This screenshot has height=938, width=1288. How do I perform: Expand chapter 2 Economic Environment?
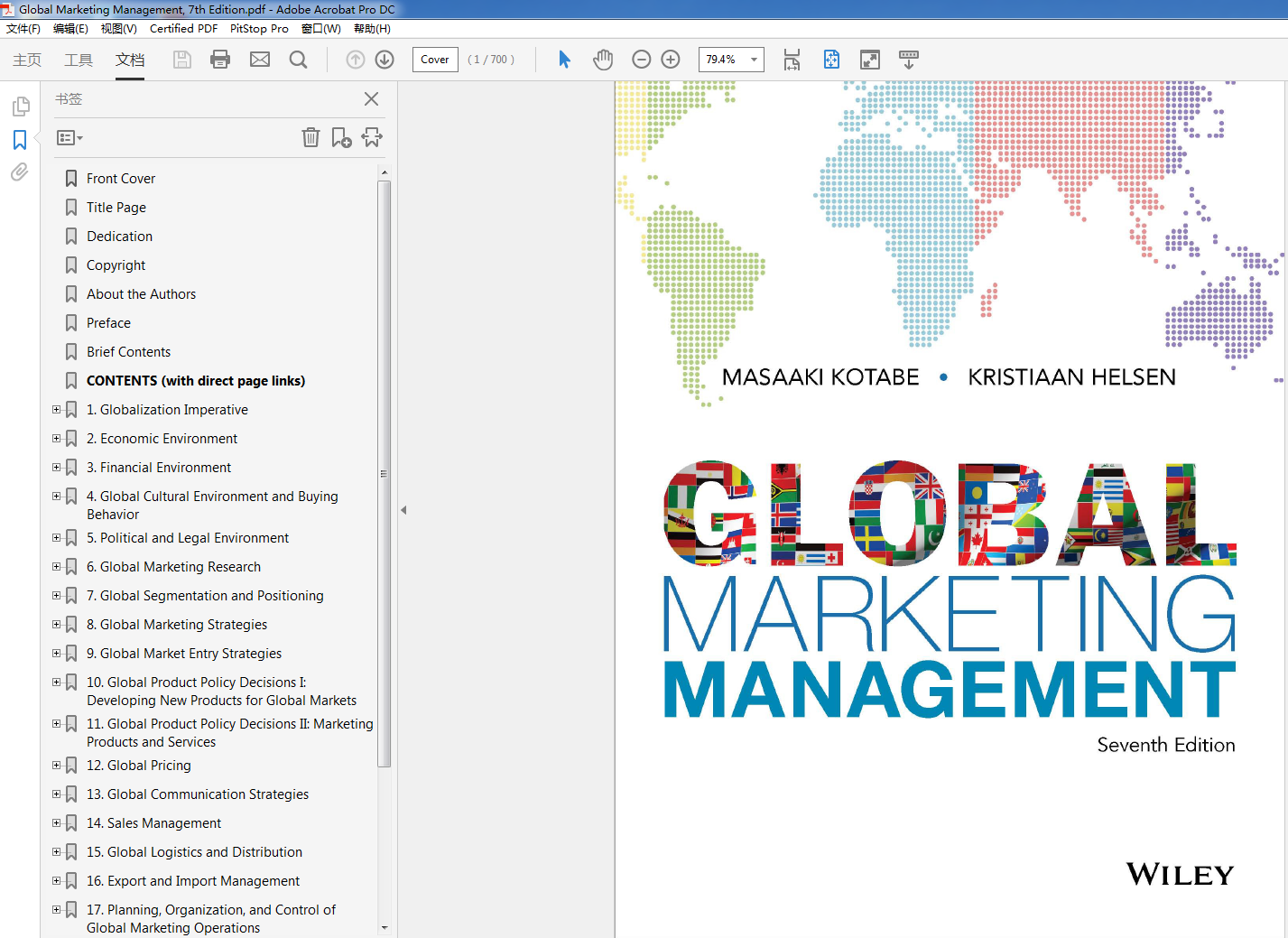click(56, 439)
